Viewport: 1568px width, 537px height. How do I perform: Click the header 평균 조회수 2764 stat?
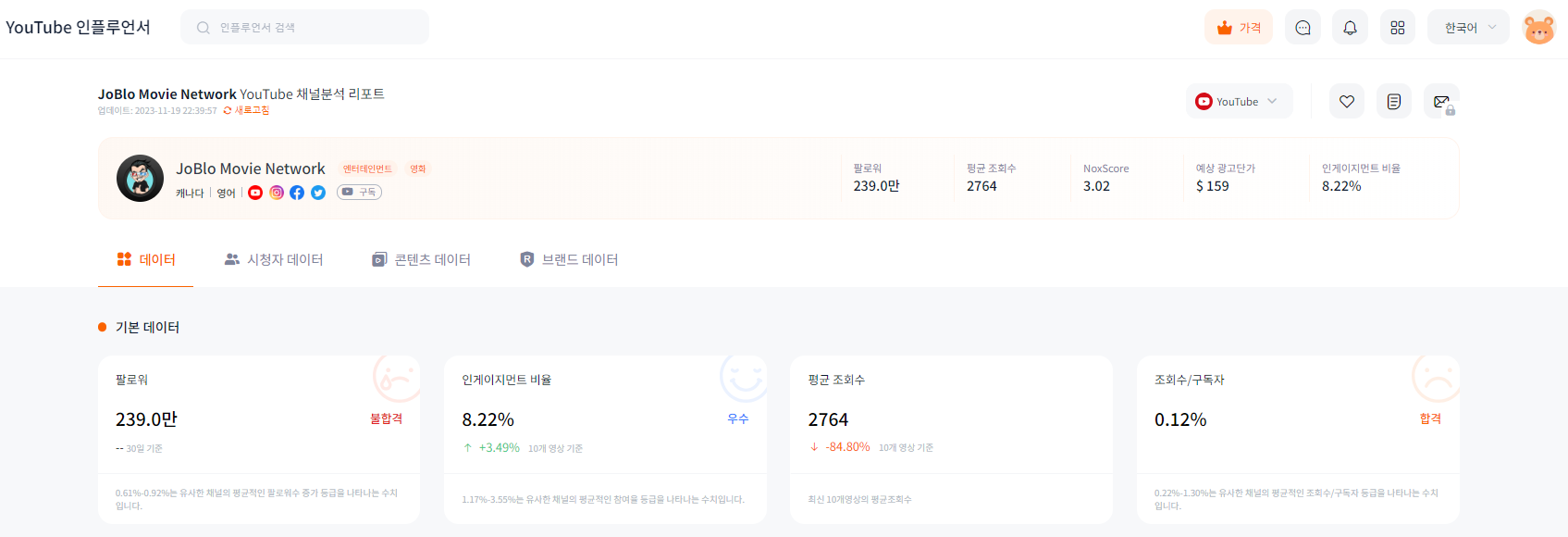coord(991,178)
